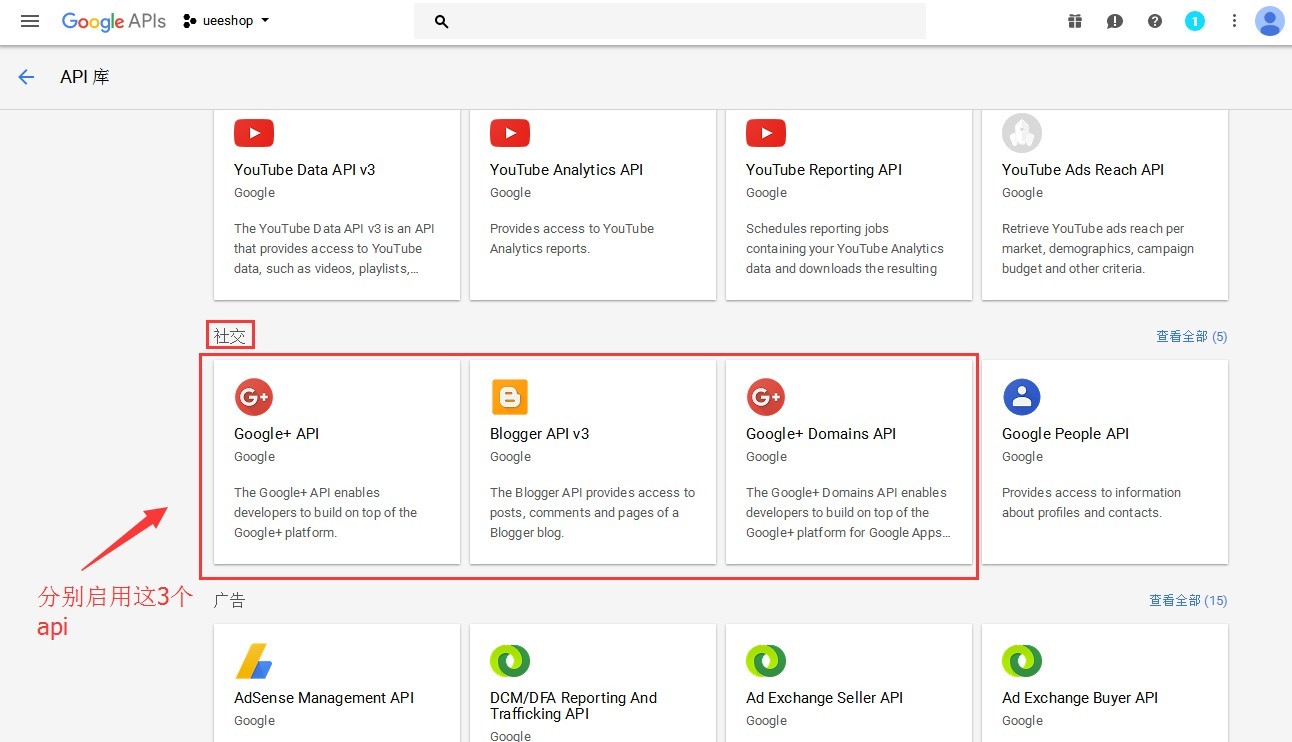
Task: Open AdSense Management API title
Action: coord(324,698)
